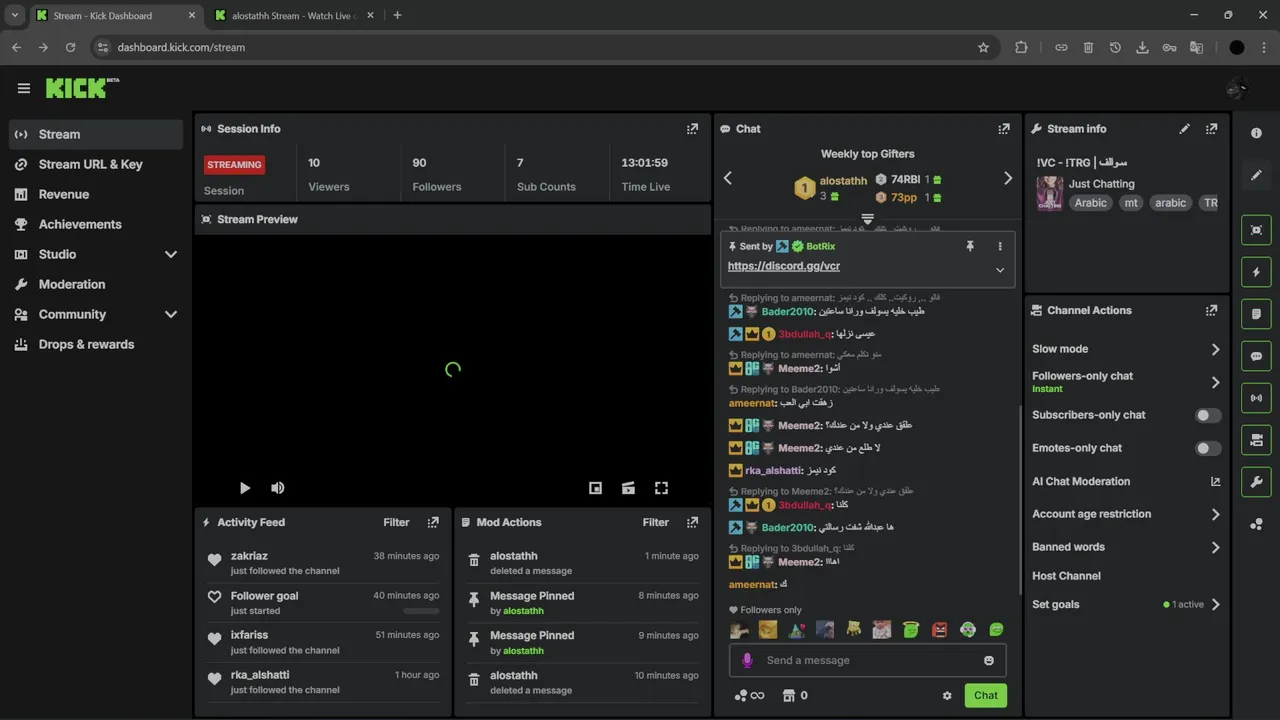This screenshot has width=1280, height=720.
Task: Send message with green Chat button
Action: click(985, 696)
